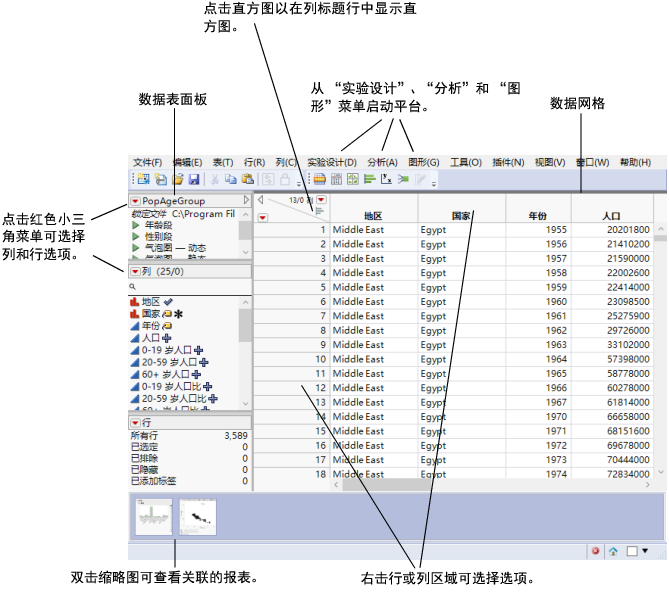The image size is (669, 600).
Task: Click the histogram icon in column header corner
Action: tap(320, 210)
